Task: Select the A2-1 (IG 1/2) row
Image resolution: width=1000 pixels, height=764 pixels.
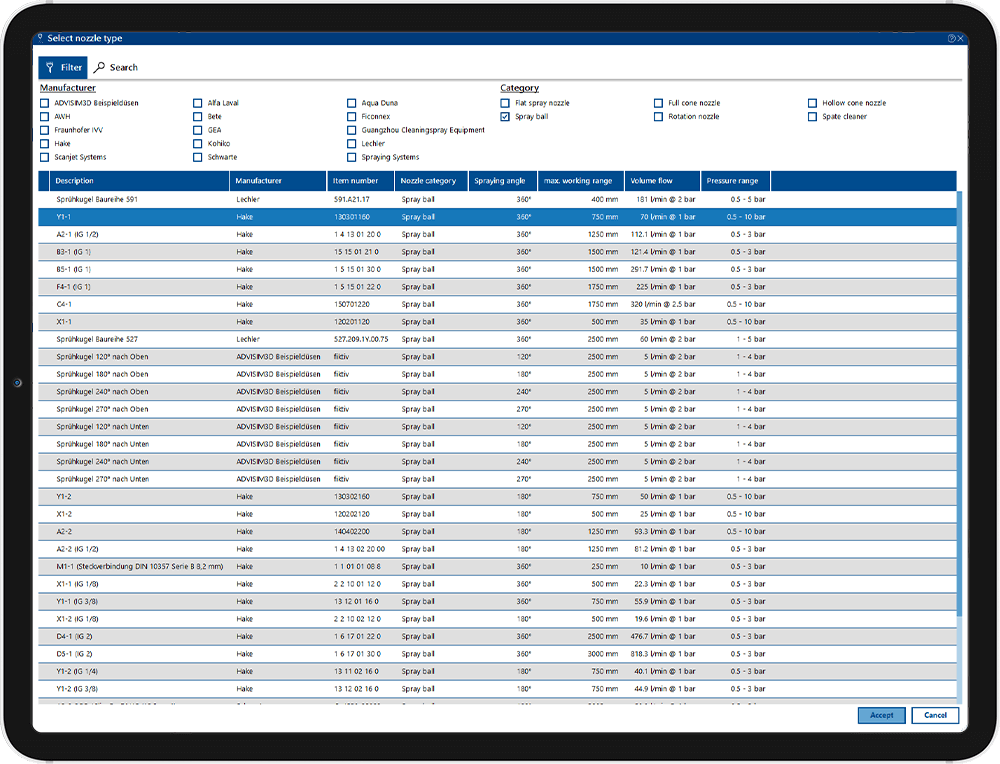Action: coord(497,235)
